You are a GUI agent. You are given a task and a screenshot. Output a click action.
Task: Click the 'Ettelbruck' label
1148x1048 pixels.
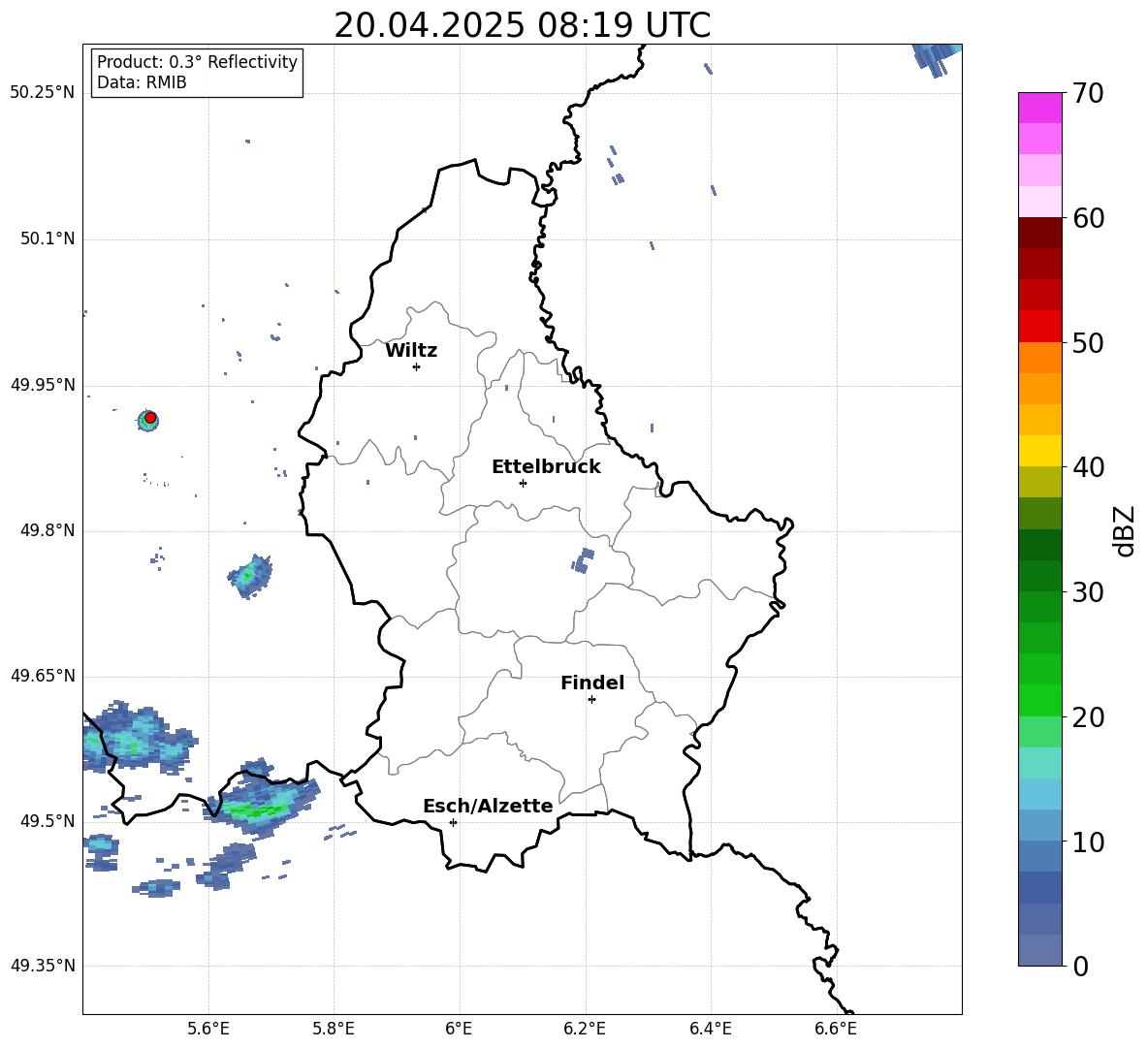(546, 466)
